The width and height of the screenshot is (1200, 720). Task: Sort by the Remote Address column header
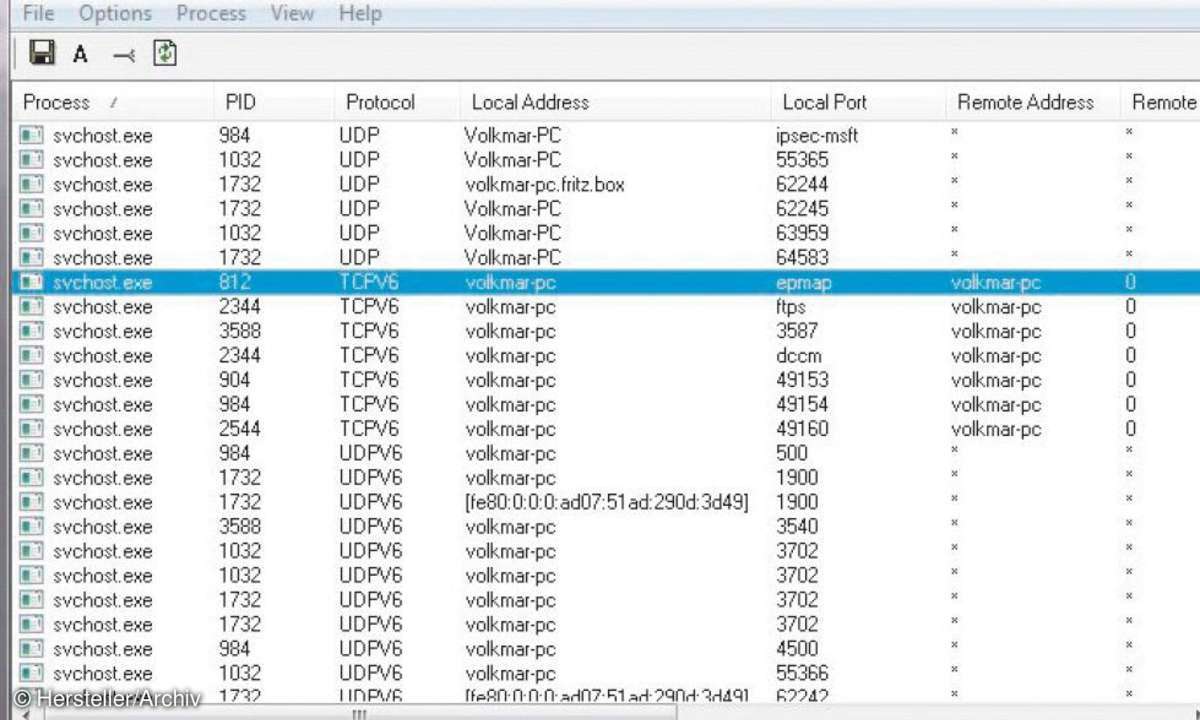click(x=1032, y=102)
